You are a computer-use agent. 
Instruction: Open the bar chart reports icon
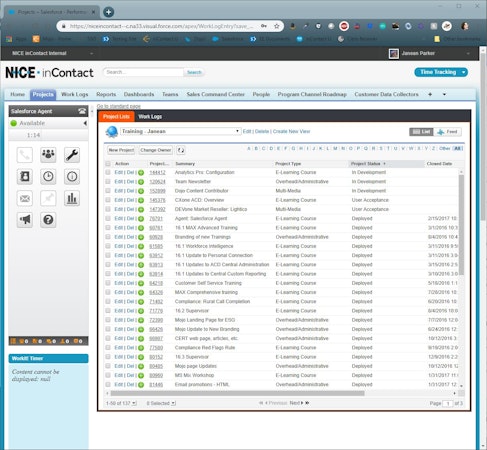72,198
